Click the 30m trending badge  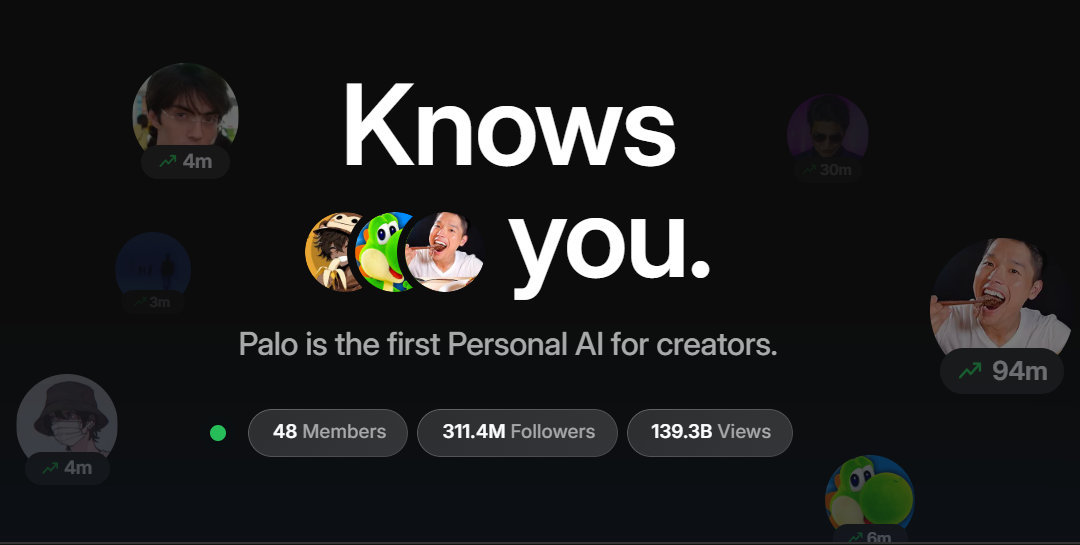pyautogui.click(x=826, y=170)
